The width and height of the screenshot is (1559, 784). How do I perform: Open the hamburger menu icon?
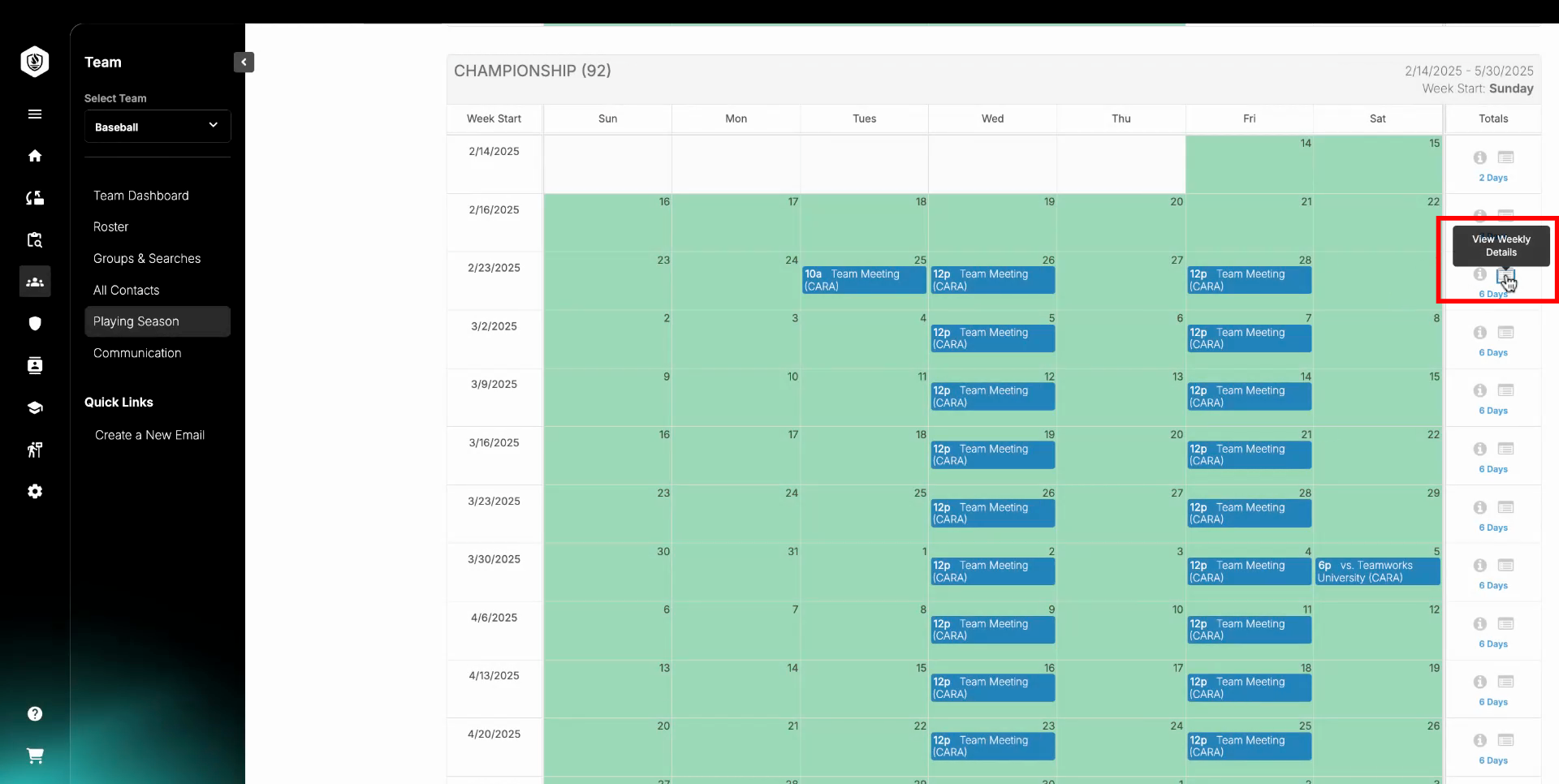[x=35, y=114]
